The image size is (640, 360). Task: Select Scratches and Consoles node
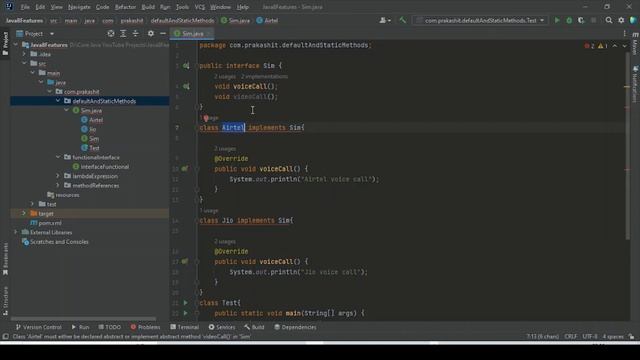coord(56,242)
